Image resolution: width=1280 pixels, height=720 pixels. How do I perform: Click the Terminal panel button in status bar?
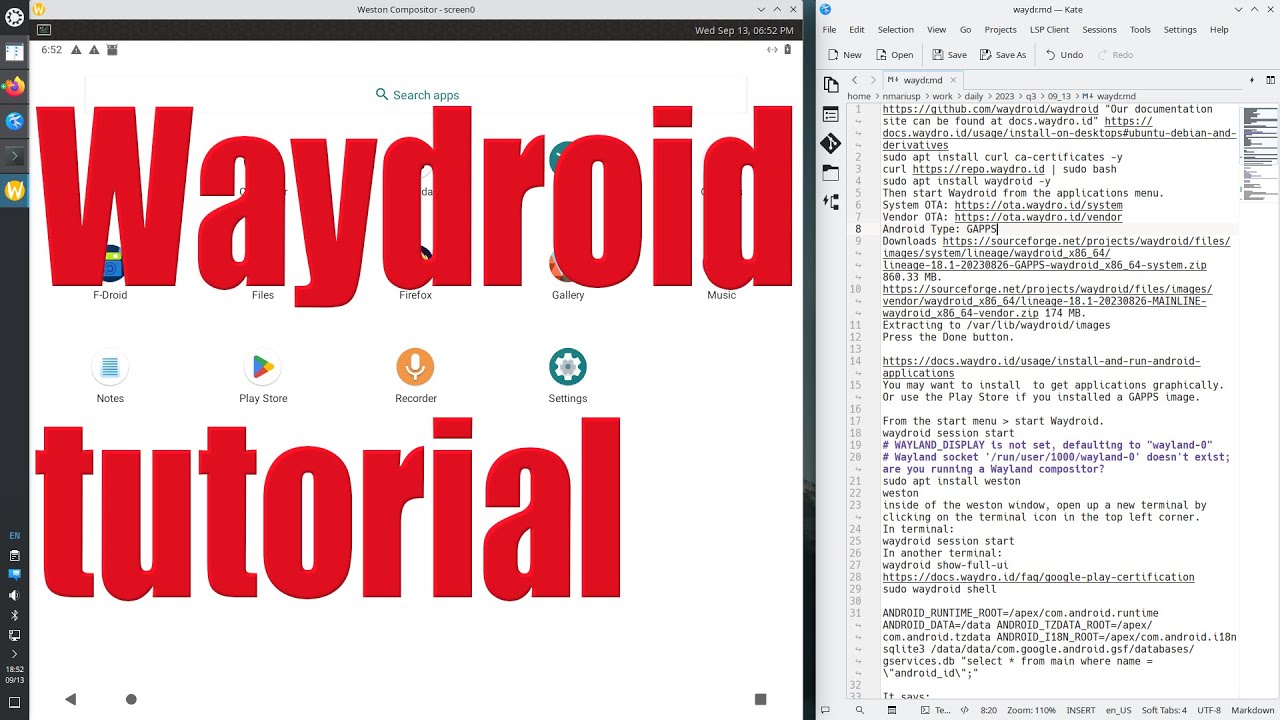[x=936, y=710]
